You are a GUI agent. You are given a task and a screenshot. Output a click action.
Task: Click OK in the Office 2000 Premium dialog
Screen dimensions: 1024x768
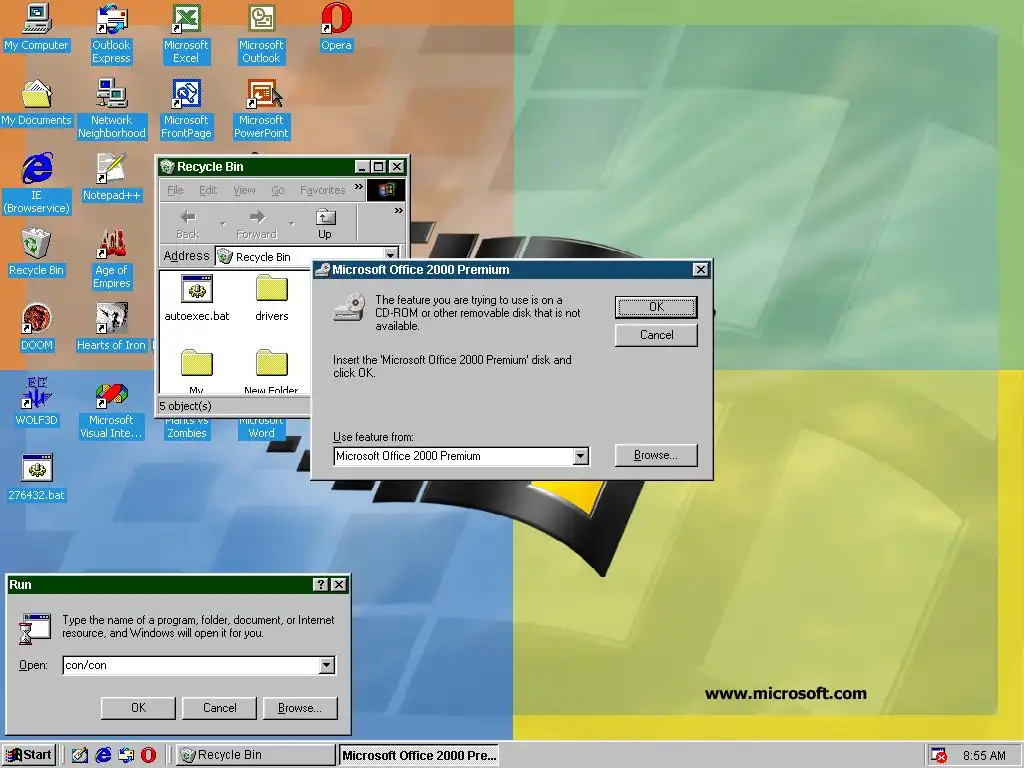[x=656, y=307]
